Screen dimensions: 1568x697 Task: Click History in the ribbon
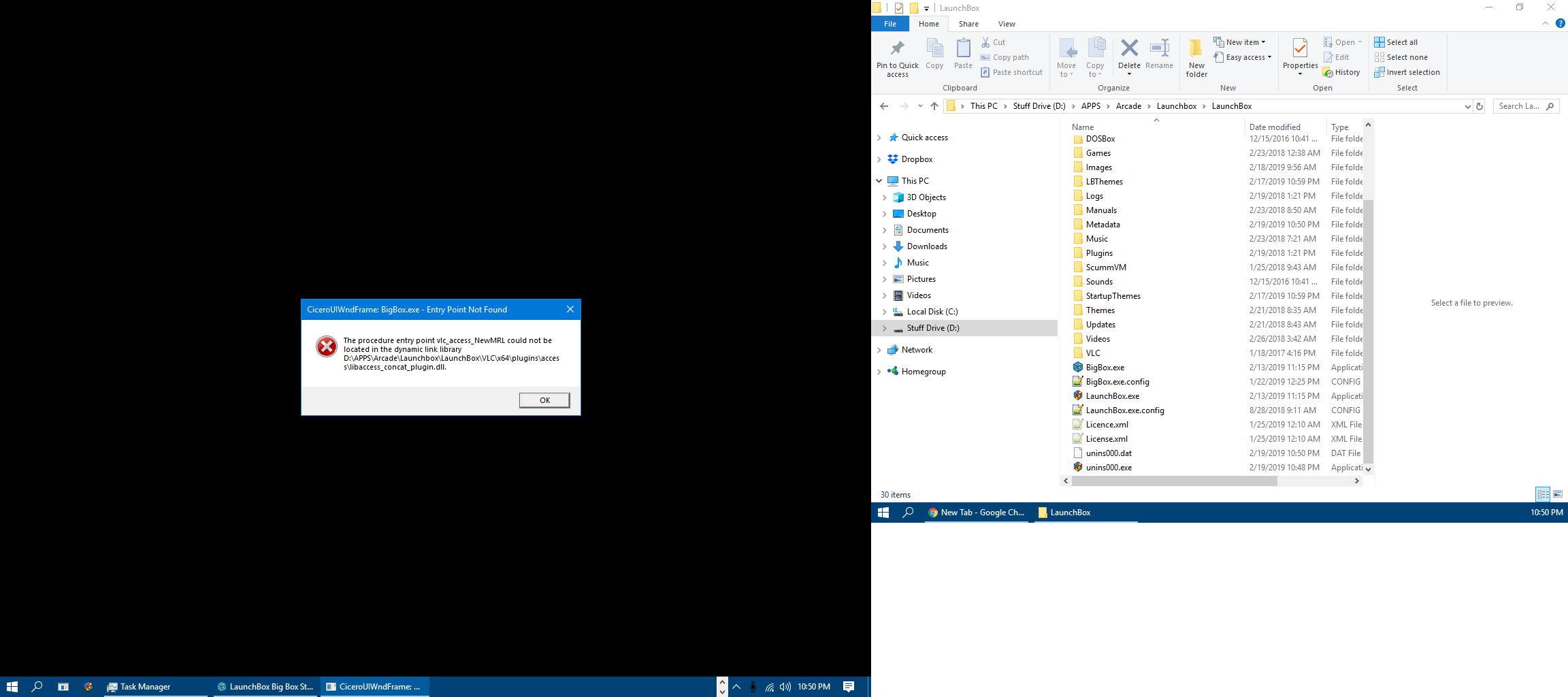1341,72
